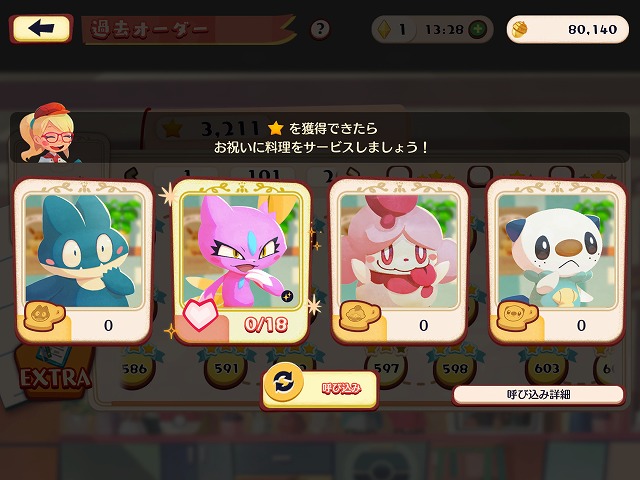The width and height of the screenshot is (640, 480).
Task: Select the pink Sneasel customer card
Action: (x=242, y=262)
